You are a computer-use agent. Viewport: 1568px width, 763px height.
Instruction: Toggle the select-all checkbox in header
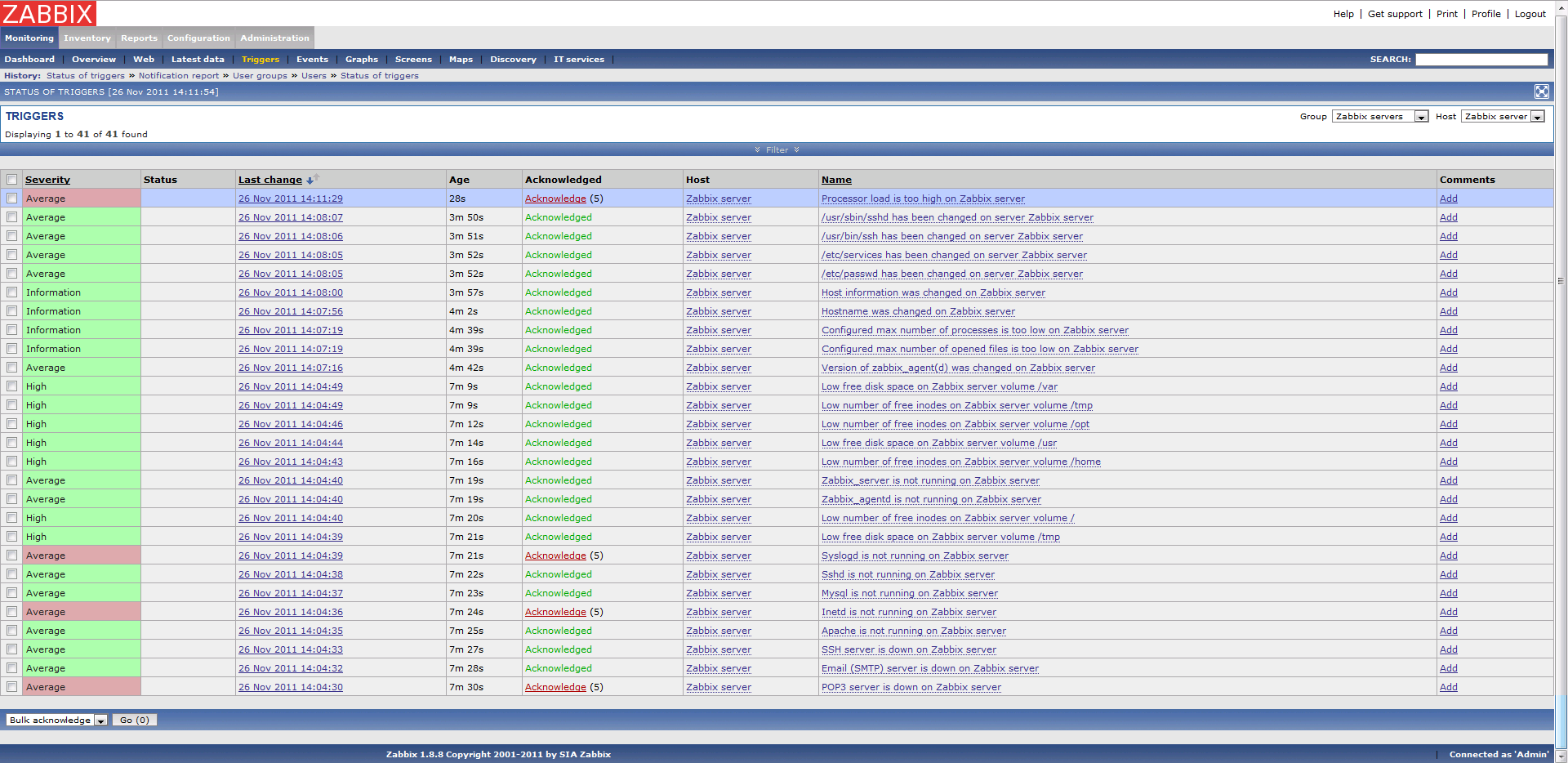(12, 180)
